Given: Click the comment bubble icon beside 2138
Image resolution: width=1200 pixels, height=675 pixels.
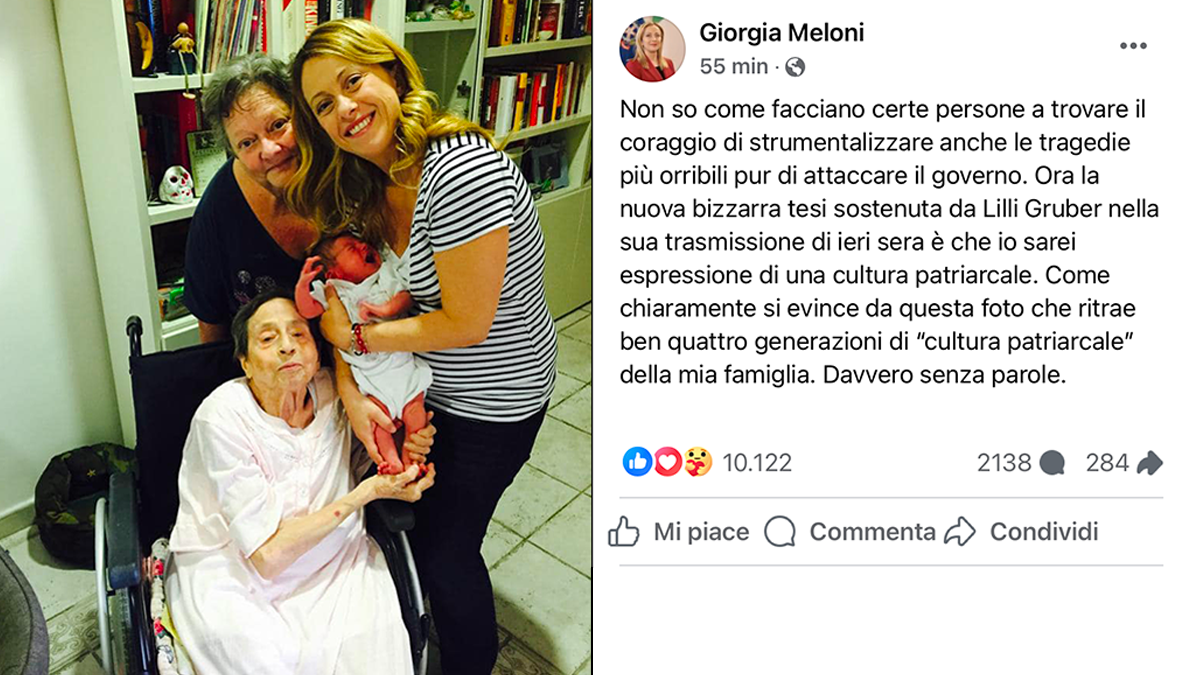Looking at the screenshot, I should [1051, 463].
